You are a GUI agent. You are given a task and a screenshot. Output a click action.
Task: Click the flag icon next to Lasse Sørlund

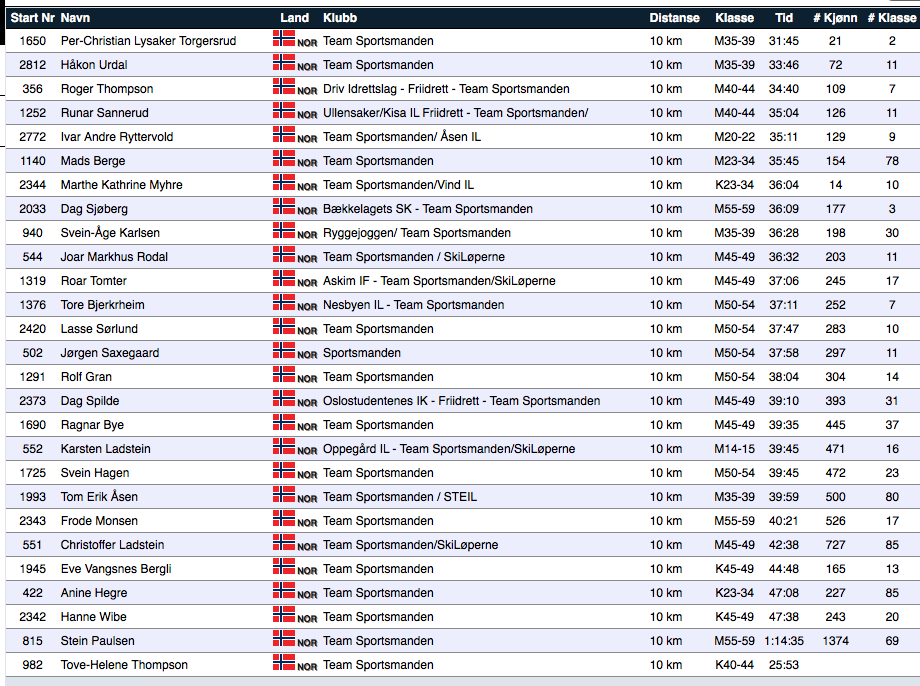(284, 327)
